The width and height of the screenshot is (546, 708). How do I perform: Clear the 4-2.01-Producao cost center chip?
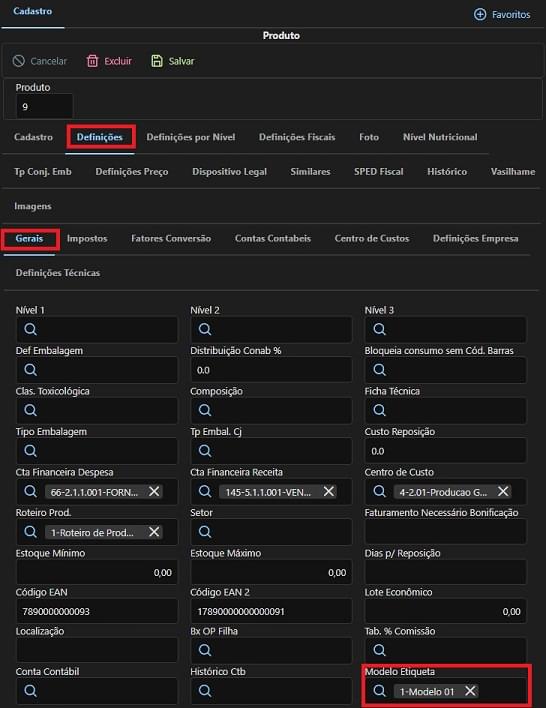point(503,491)
